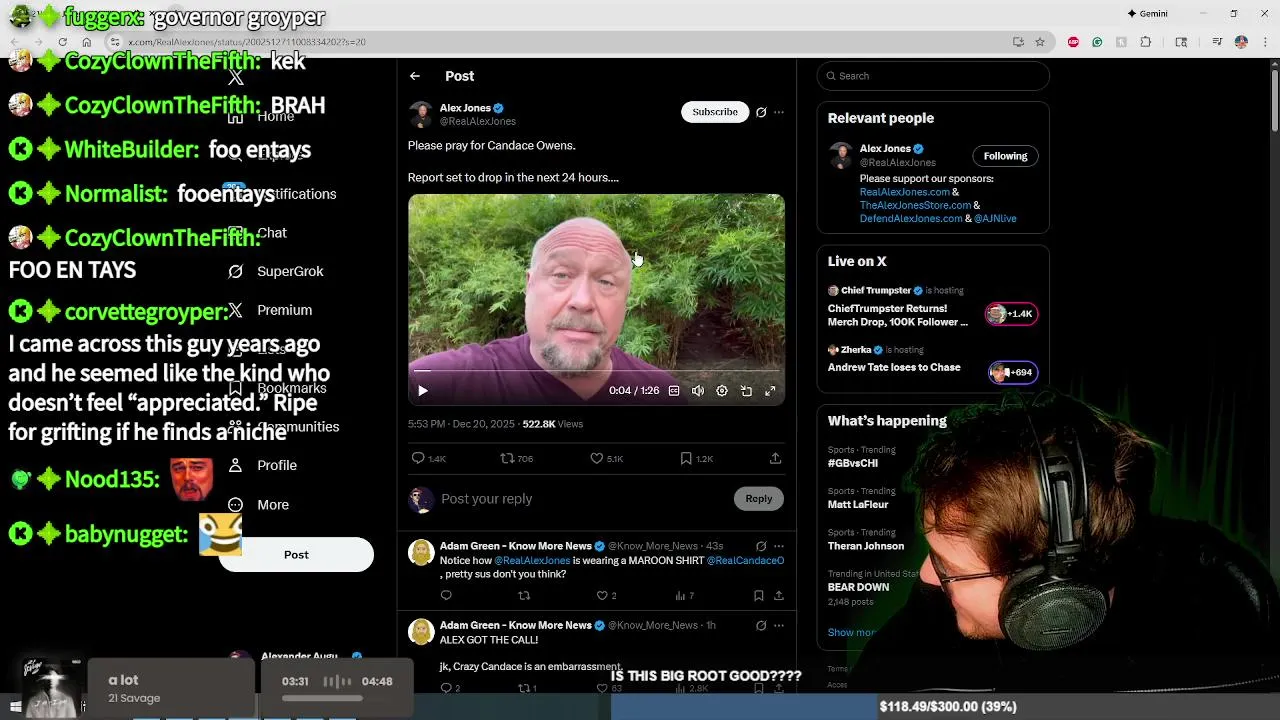Repost Adam Green's MAROON SHIRT reply
This screenshot has width=1280, height=720.
click(523, 596)
